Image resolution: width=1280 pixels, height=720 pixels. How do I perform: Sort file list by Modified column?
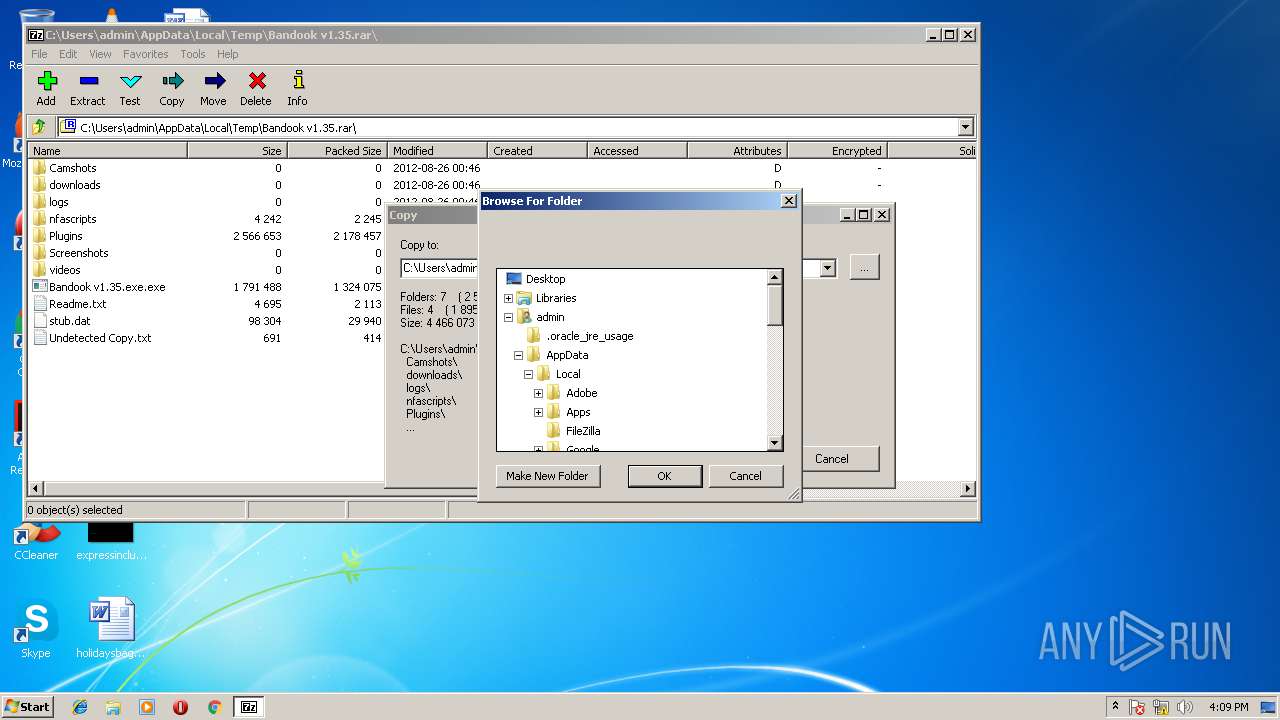437,151
